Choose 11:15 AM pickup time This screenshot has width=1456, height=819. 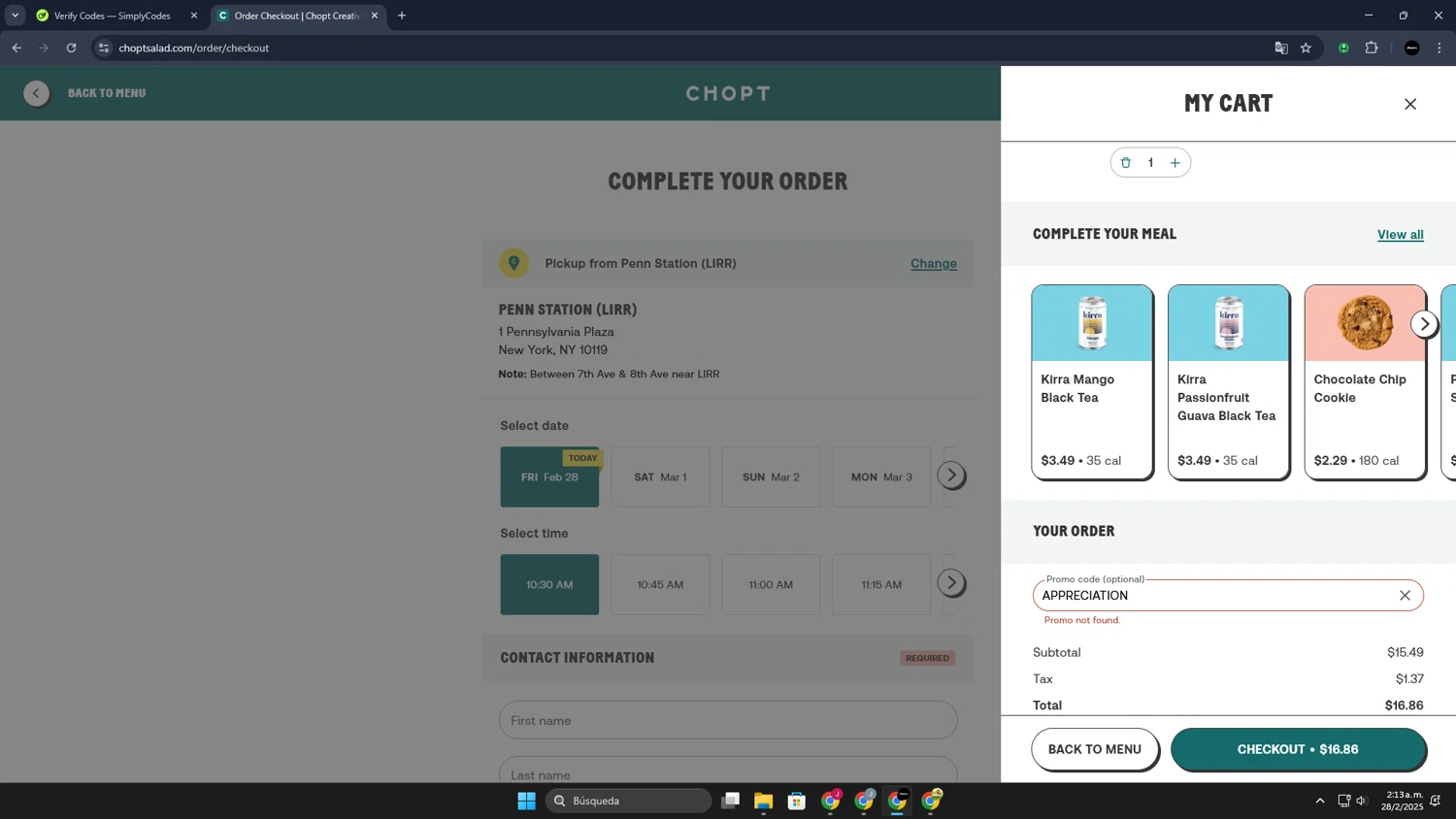point(881,584)
